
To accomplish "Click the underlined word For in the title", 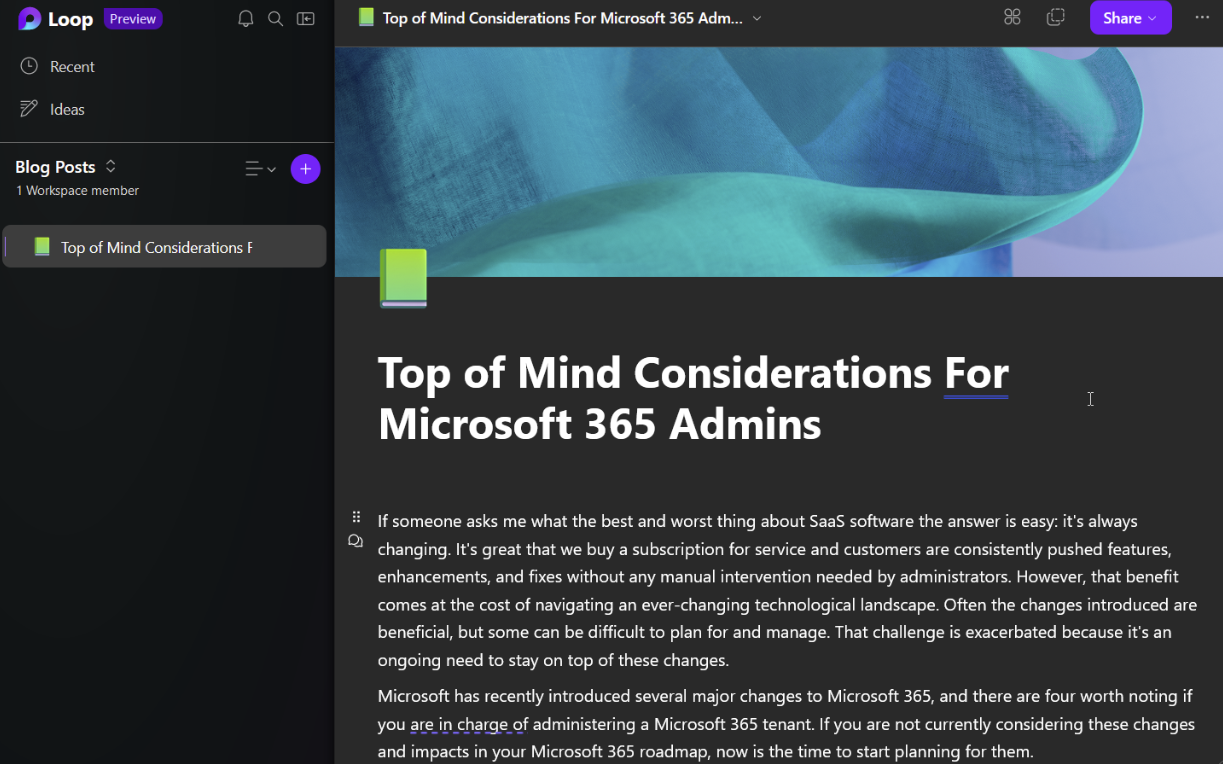I will (x=976, y=374).
